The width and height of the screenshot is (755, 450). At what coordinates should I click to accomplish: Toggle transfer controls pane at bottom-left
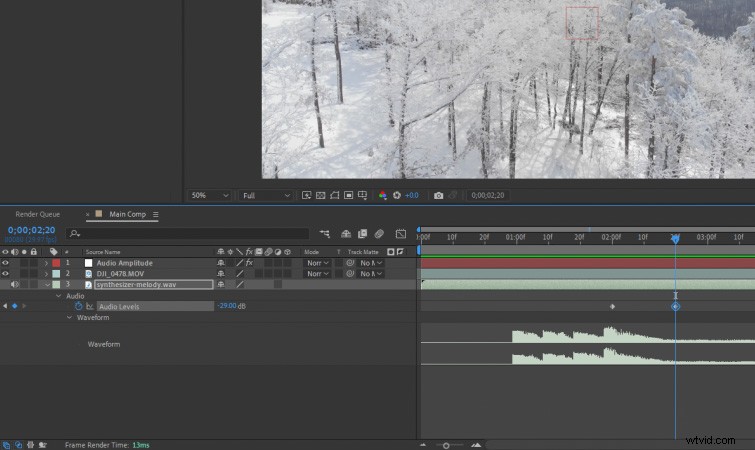18,445
